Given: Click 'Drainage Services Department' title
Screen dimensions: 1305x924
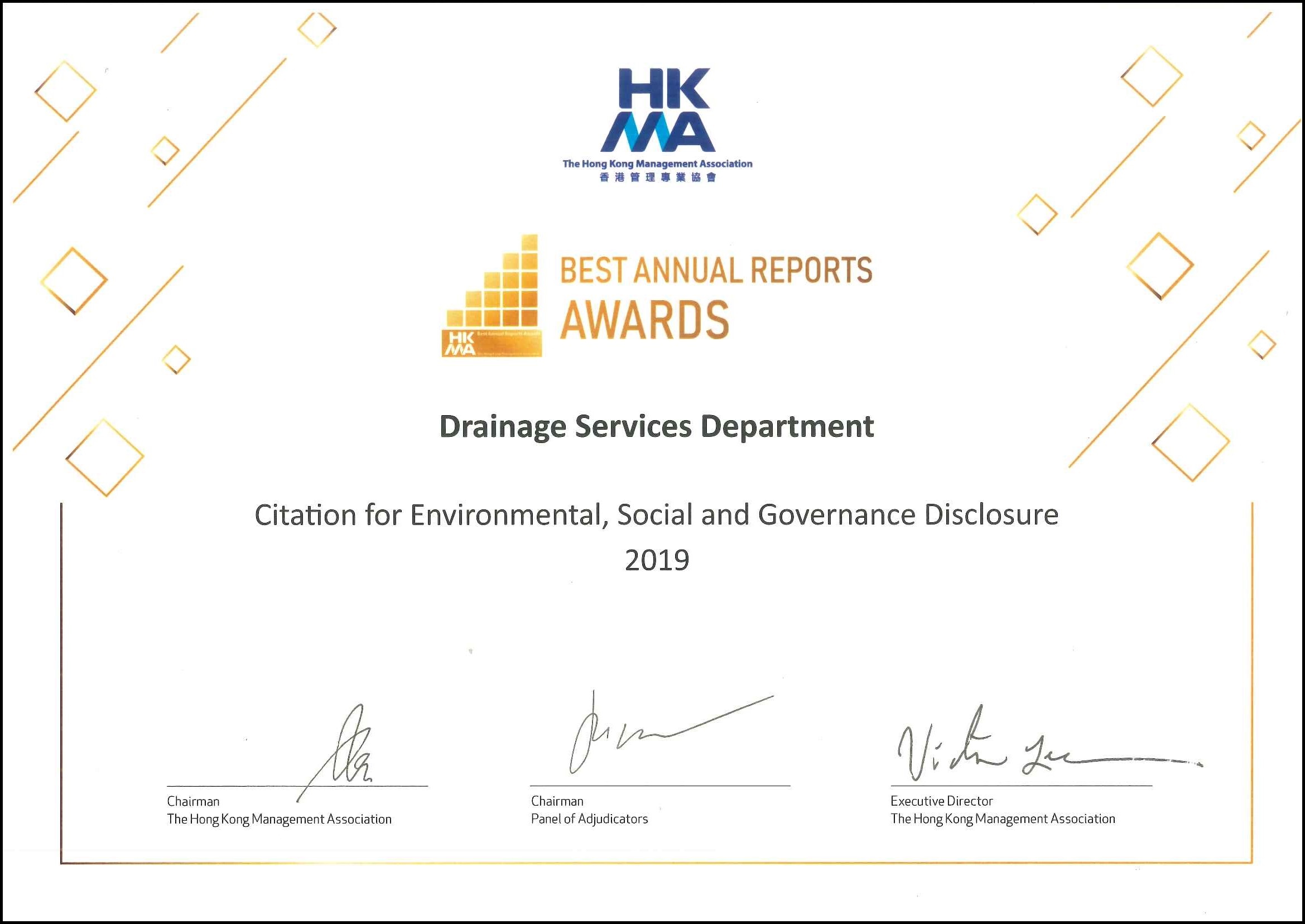Looking at the screenshot, I should (657, 426).
